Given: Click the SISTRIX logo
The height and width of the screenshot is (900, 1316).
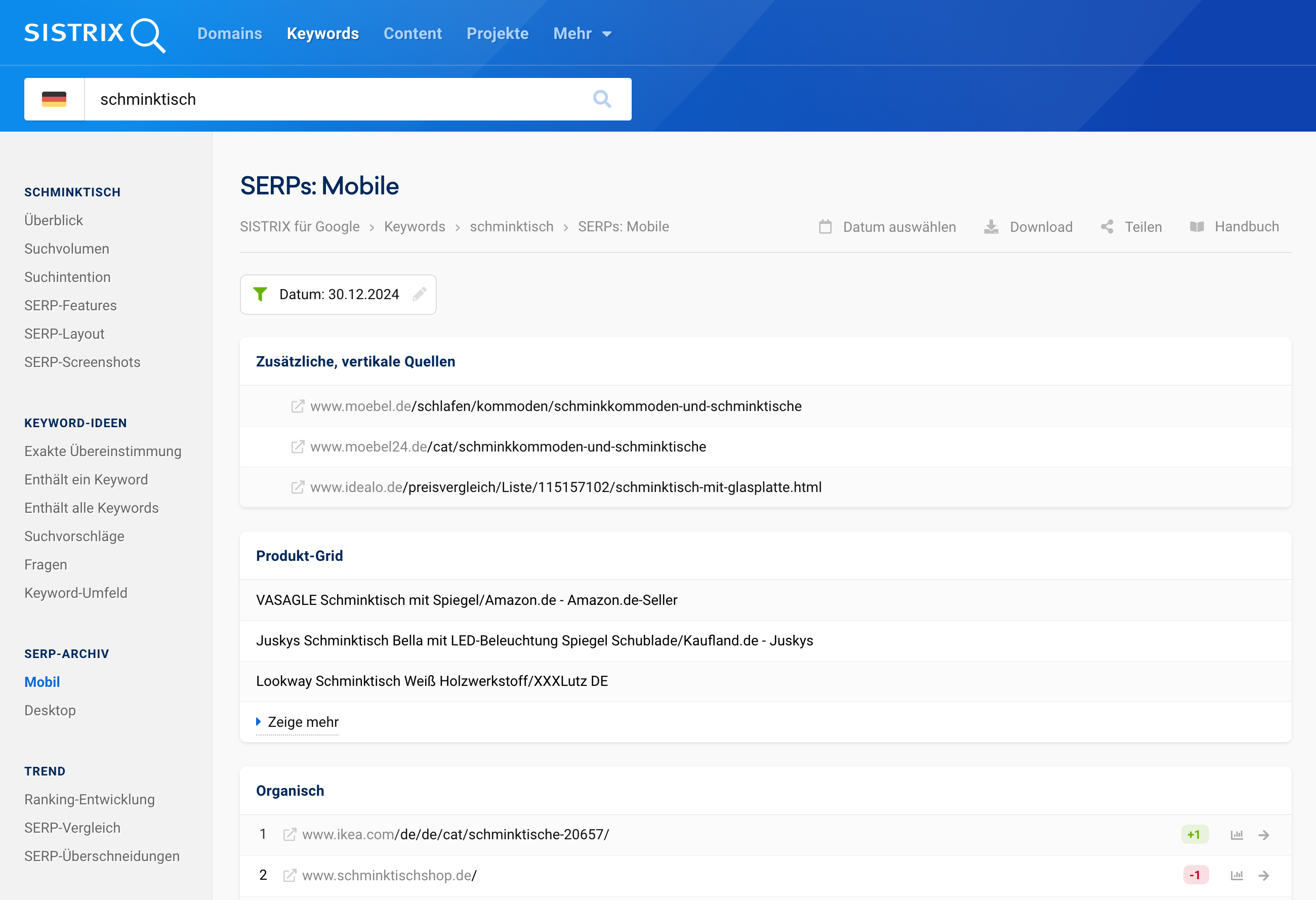Looking at the screenshot, I should click(95, 34).
